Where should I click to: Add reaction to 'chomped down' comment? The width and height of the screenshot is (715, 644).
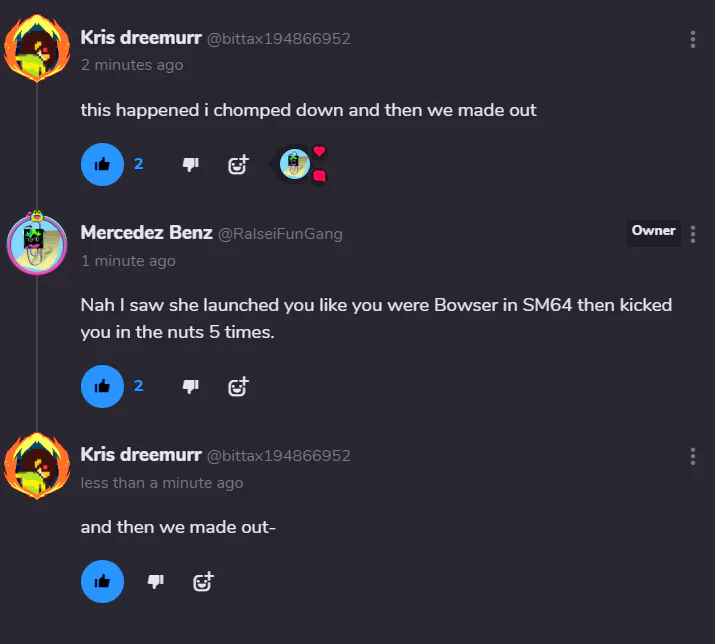point(238,165)
